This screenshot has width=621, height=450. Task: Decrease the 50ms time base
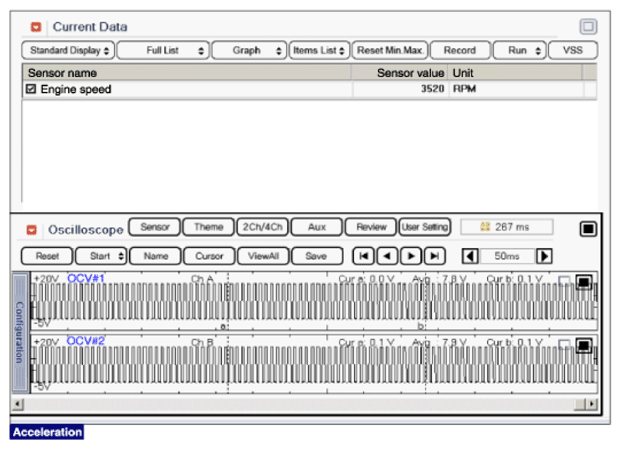[469, 256]
